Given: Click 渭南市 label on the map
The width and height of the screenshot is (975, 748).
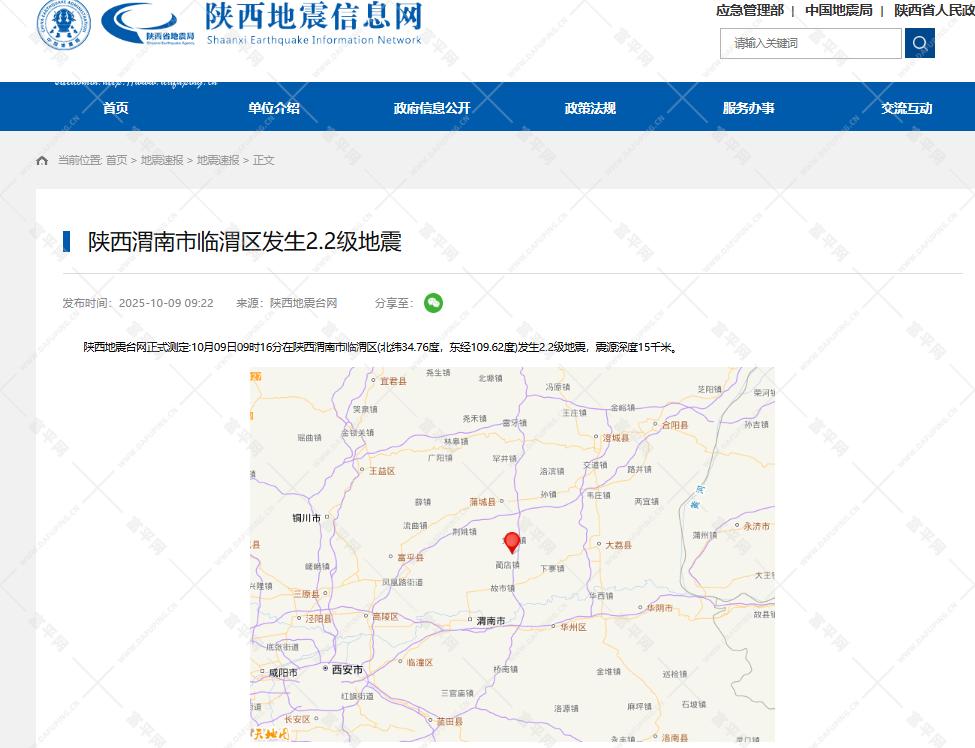Looking at the screenshot, I should pyautogui.click(x=490, y=621).
